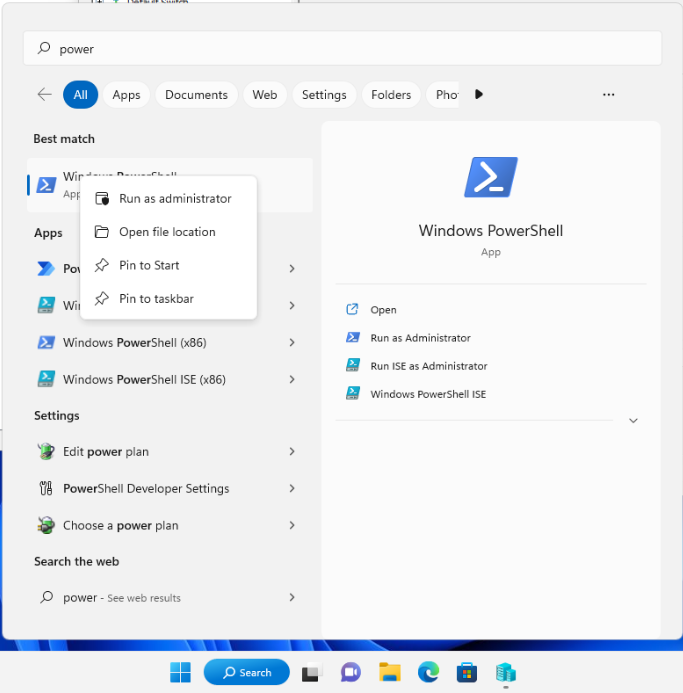This screenshot has height=693, width=683.
Task: Launch Microsoft Edge from the taskbar
Action: [x=428, y=672]
